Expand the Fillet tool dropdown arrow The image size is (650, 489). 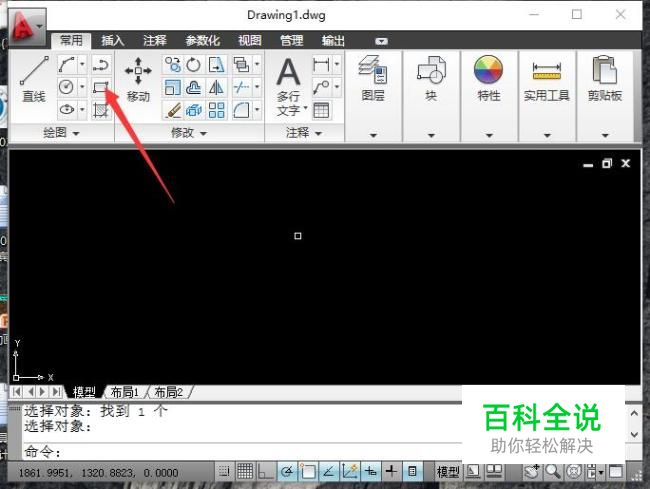(257, 110)
